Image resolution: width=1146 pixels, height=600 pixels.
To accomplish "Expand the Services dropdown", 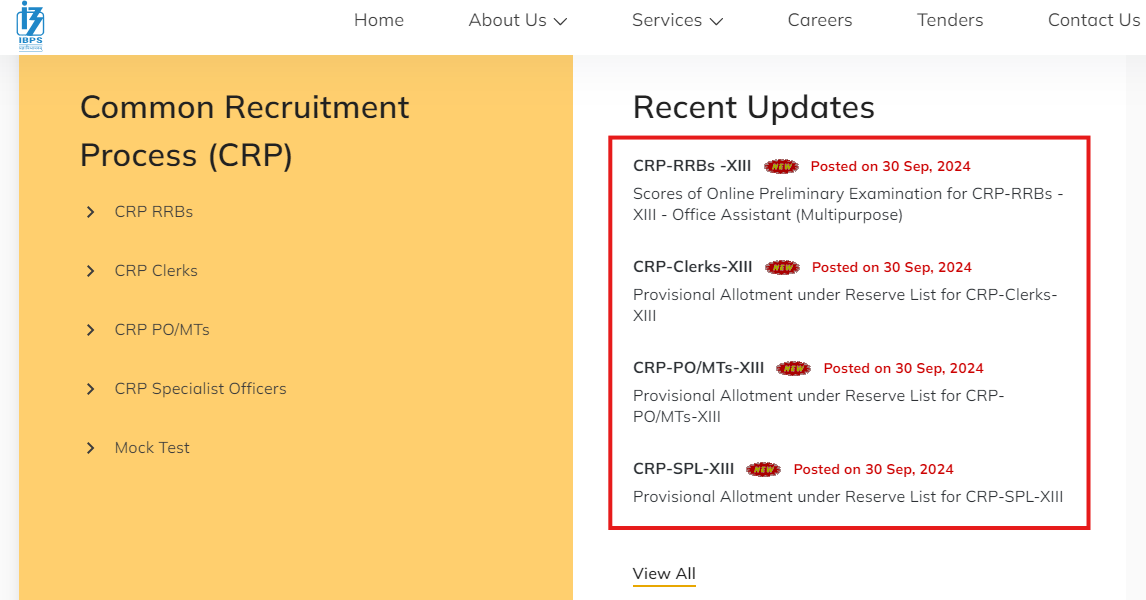I will click(x=677, y=19).
